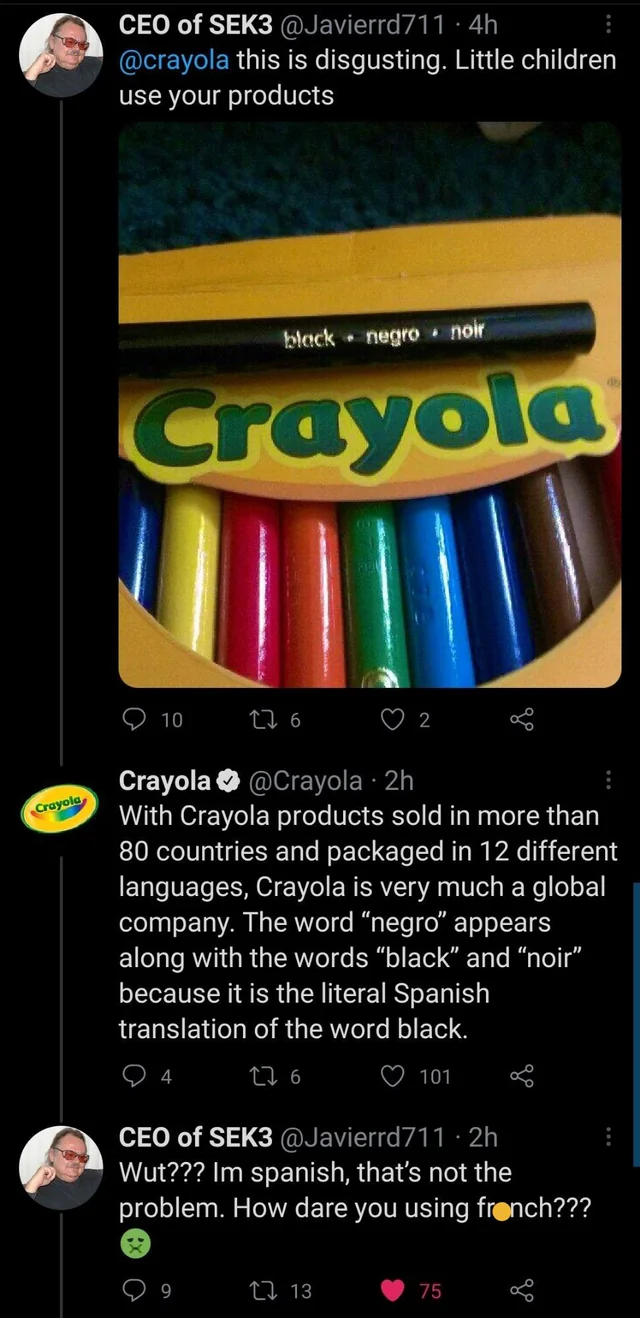Open more options on the last tweet

pyautogui.click(x=611, y=1135)
